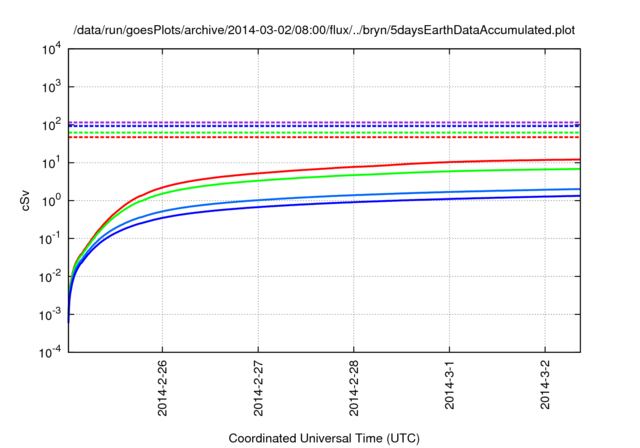Click the 10^-4 y-axis tick label
Image resolution: width=640 pixels, height=448 pixels.
[50, 352]
